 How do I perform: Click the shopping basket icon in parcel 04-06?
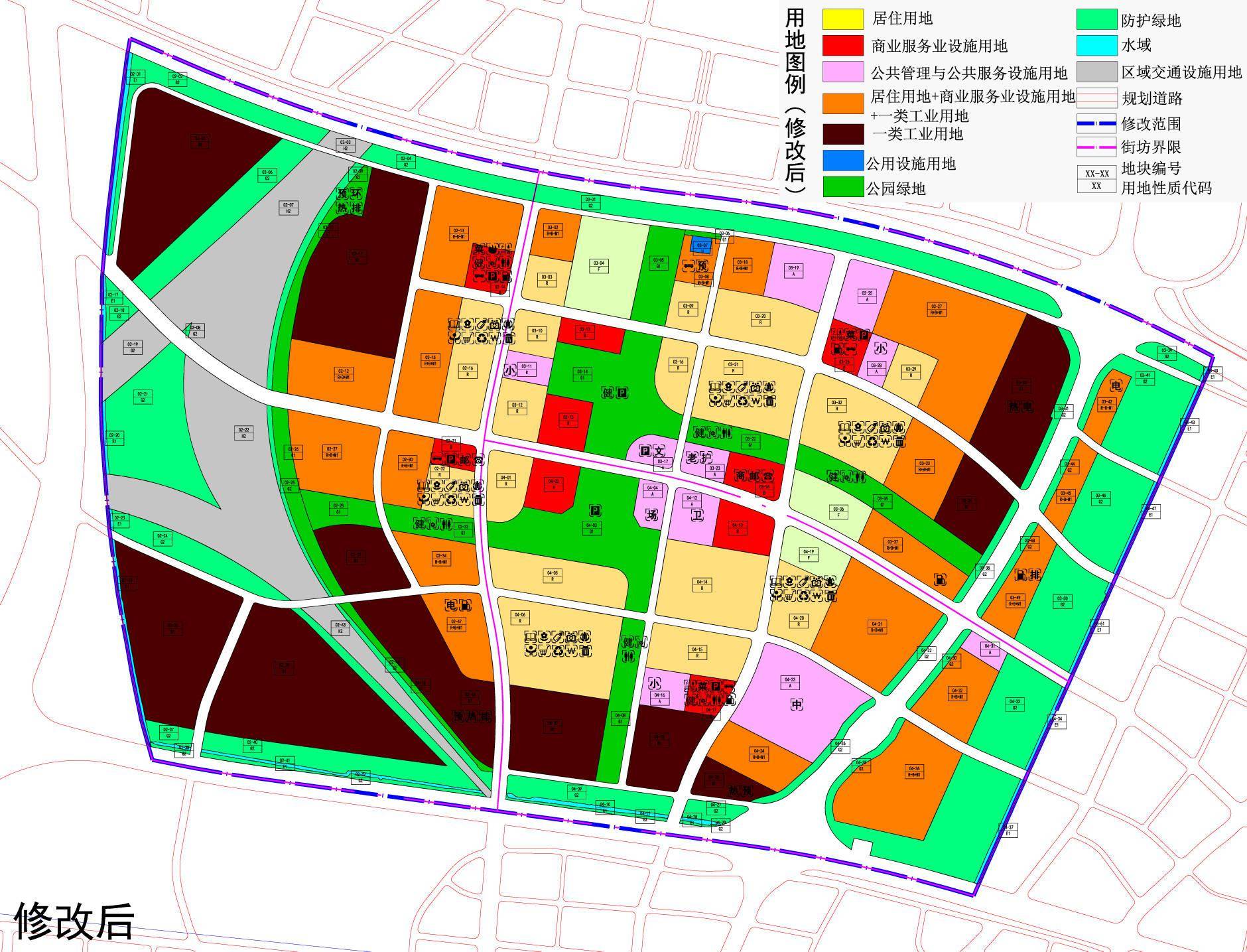pyautogui.click(x=544, y=651)
